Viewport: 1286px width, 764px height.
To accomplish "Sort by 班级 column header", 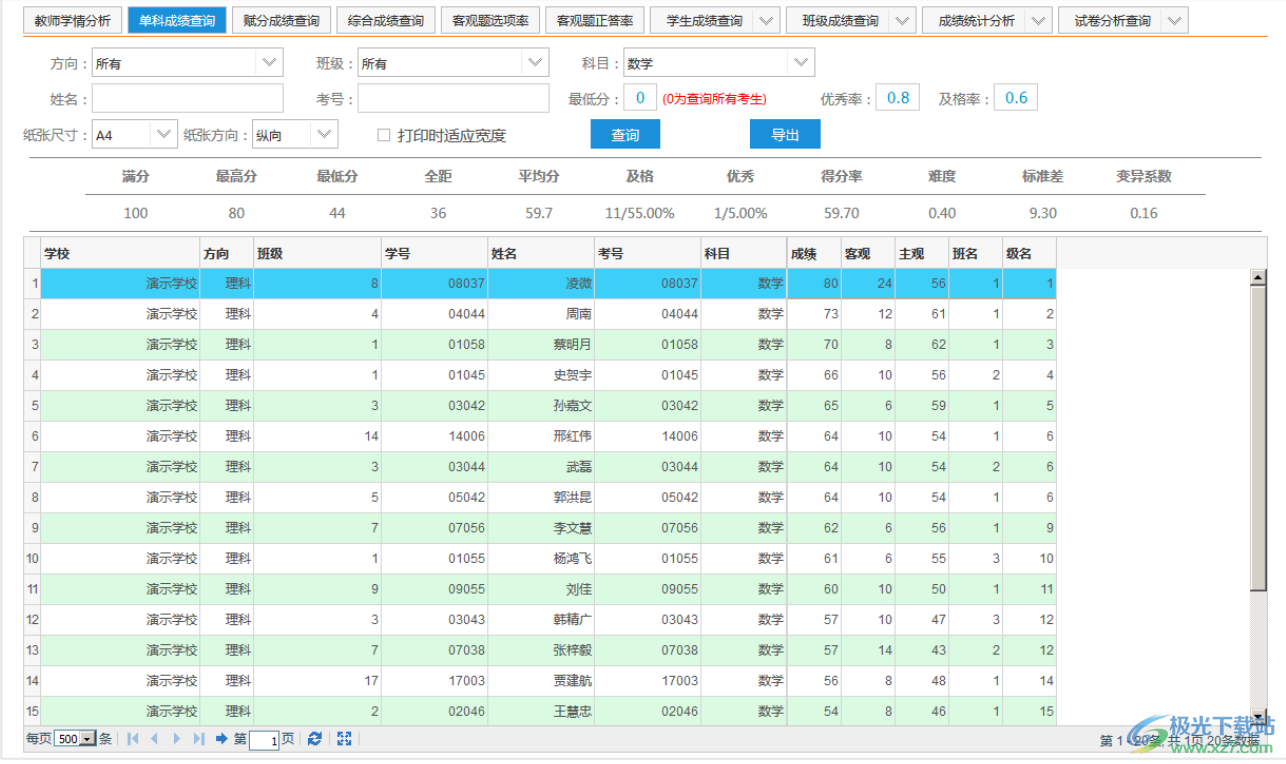I will coord(317,254).
